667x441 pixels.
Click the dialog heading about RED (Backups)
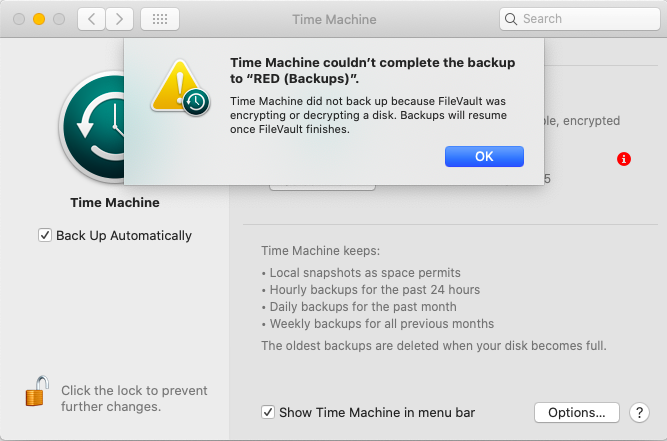[x=373, y=71]
